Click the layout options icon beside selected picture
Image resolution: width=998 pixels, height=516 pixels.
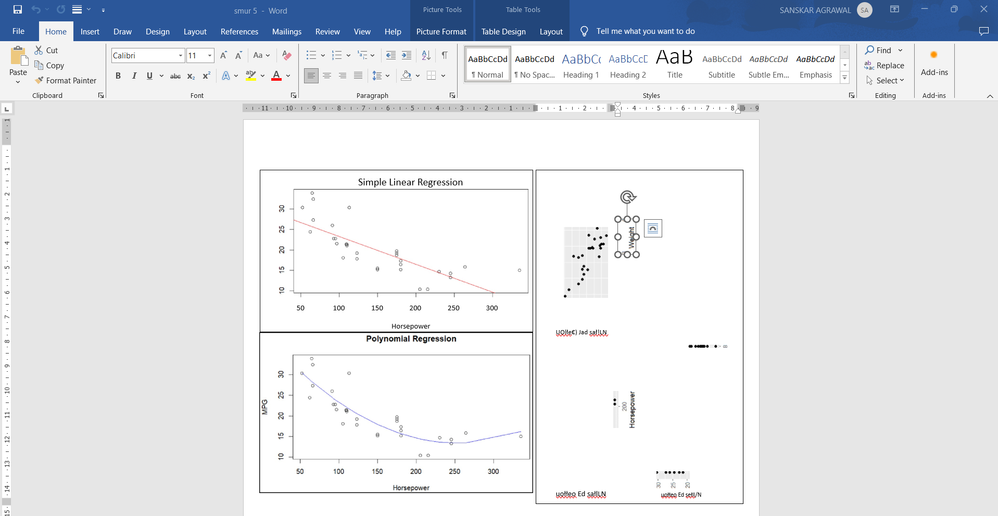pos(653,229)
